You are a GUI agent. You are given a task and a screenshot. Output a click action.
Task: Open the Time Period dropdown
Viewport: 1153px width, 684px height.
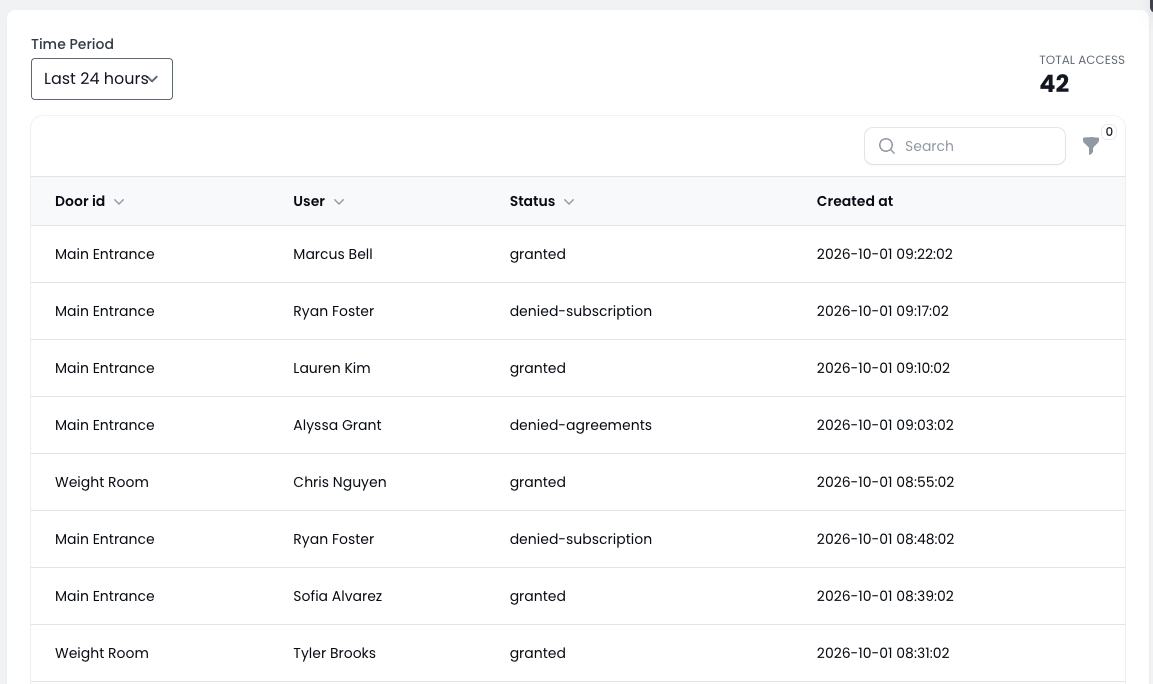[101, 79]
